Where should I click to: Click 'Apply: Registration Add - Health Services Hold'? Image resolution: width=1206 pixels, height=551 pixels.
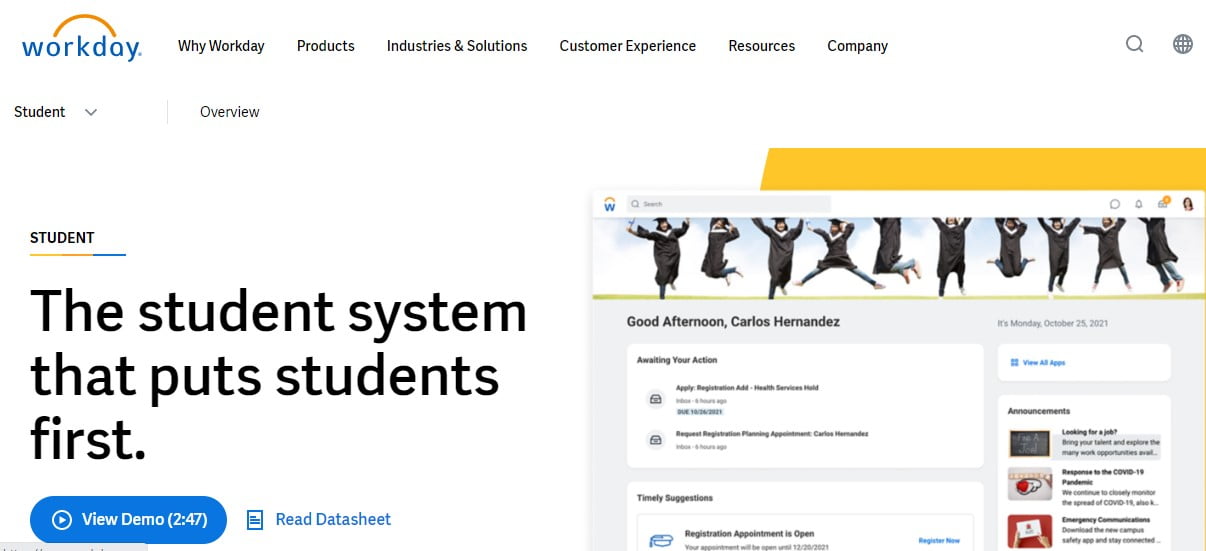click(747, 388)
